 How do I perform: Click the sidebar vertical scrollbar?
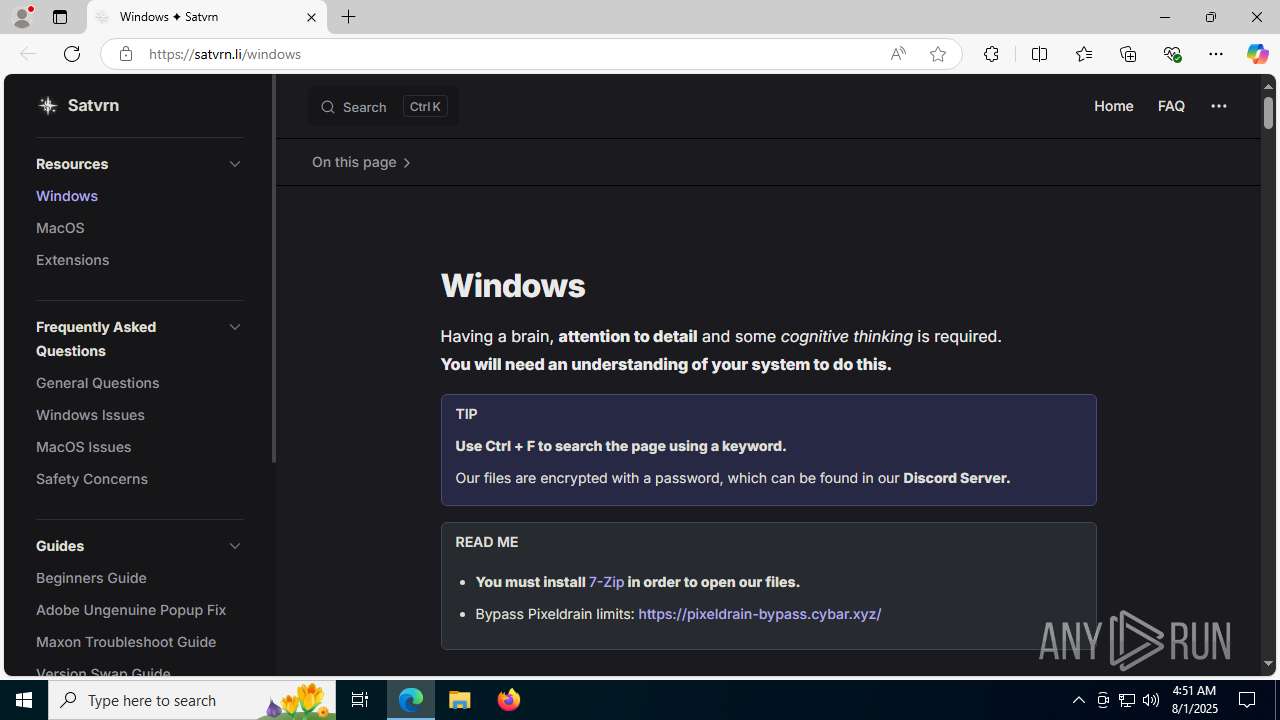pos(273,270)
